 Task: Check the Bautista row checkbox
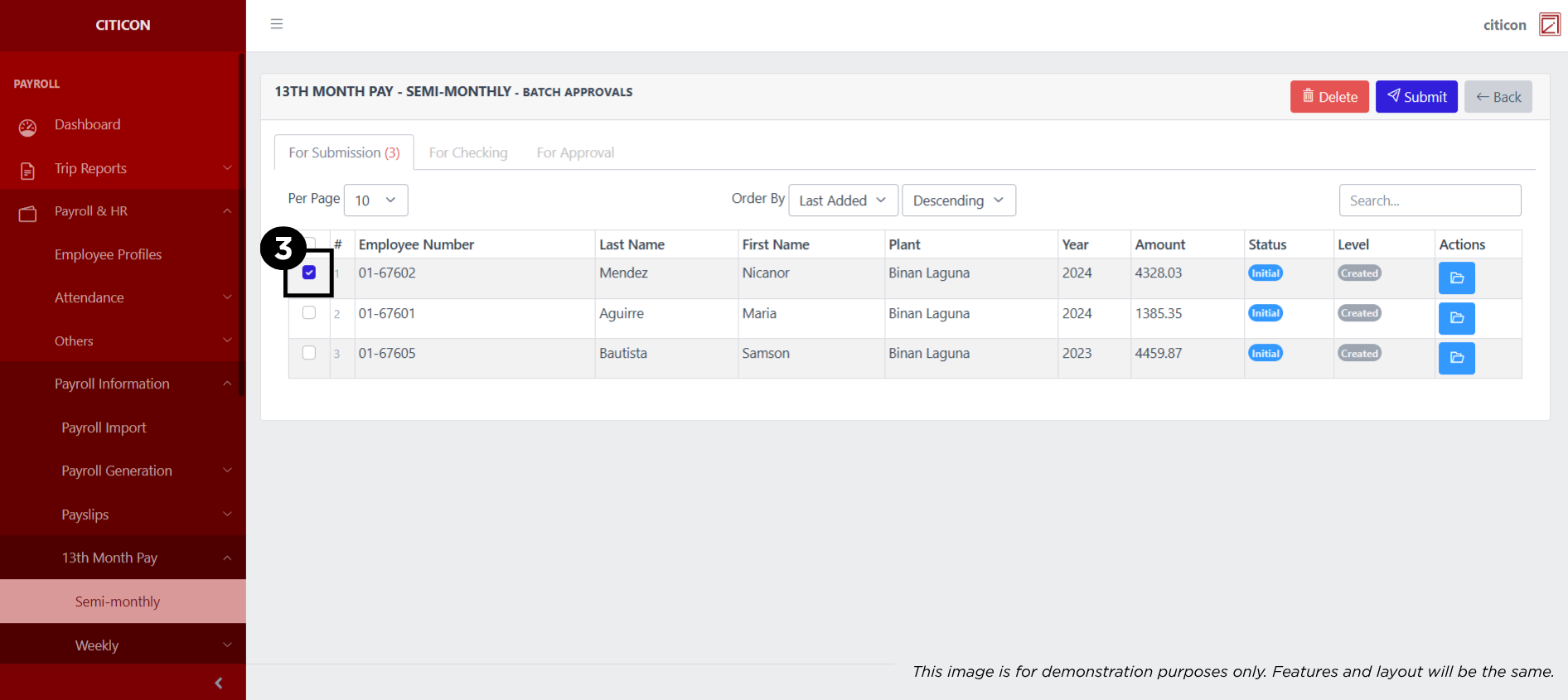tap(309, 353)
